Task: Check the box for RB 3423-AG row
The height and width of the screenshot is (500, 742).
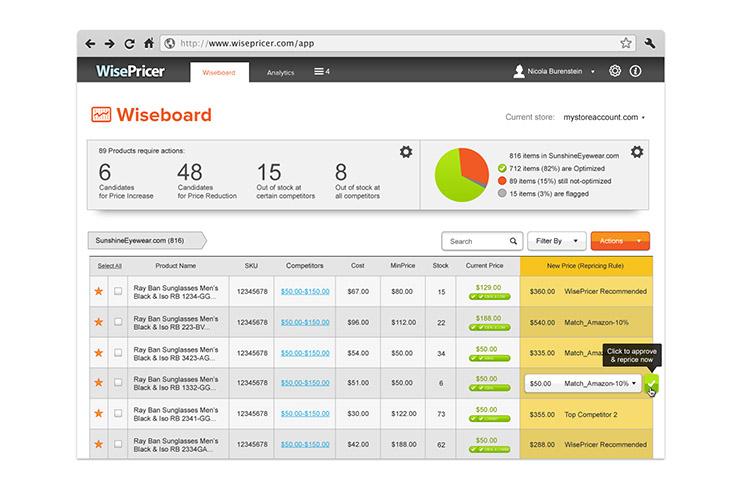Action: (x=118, y=352)
